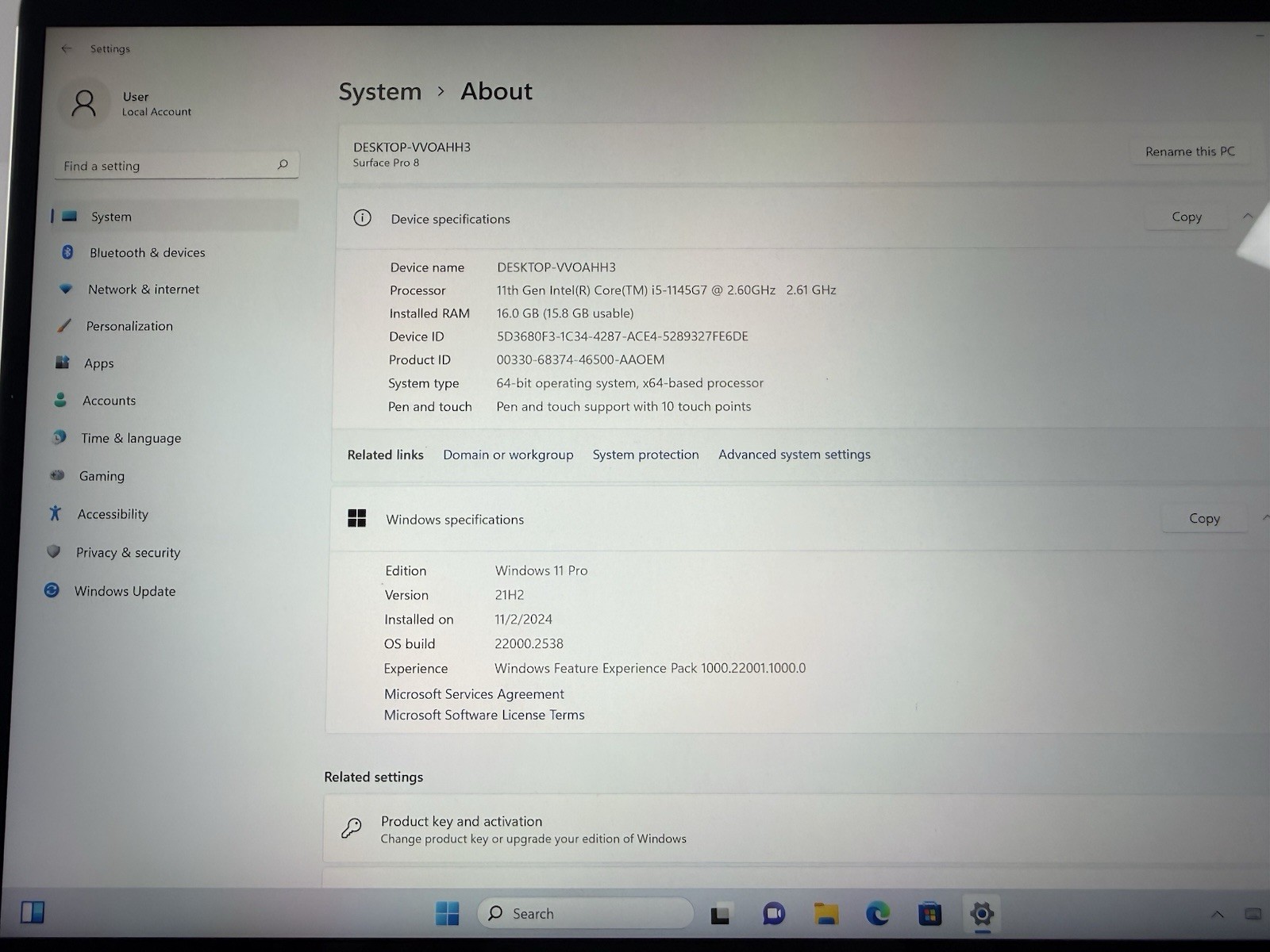
Task: Click the Windows specifications logo icon
Action: (357, 518)
